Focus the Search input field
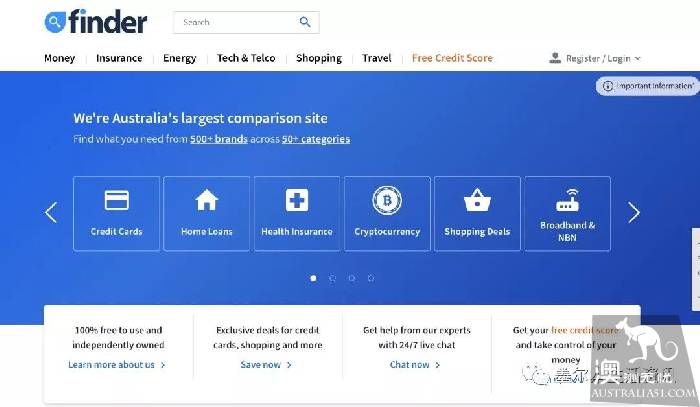This screenshot has height=407, width=700. point(246,22)
